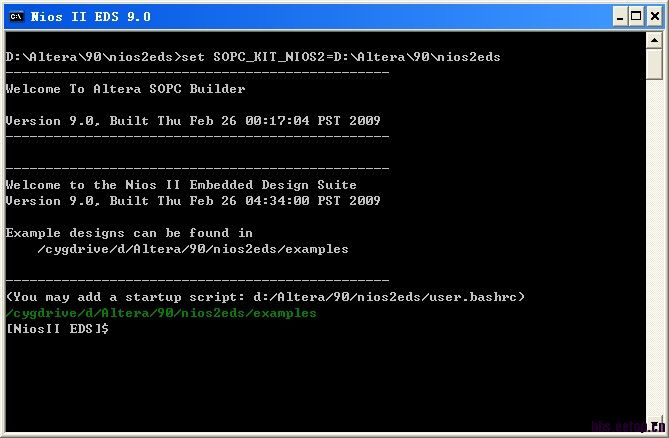Viewport: 669px width, 438px height.
Task: Click the "Example designs can be found in" line
Action: [129, 233]
